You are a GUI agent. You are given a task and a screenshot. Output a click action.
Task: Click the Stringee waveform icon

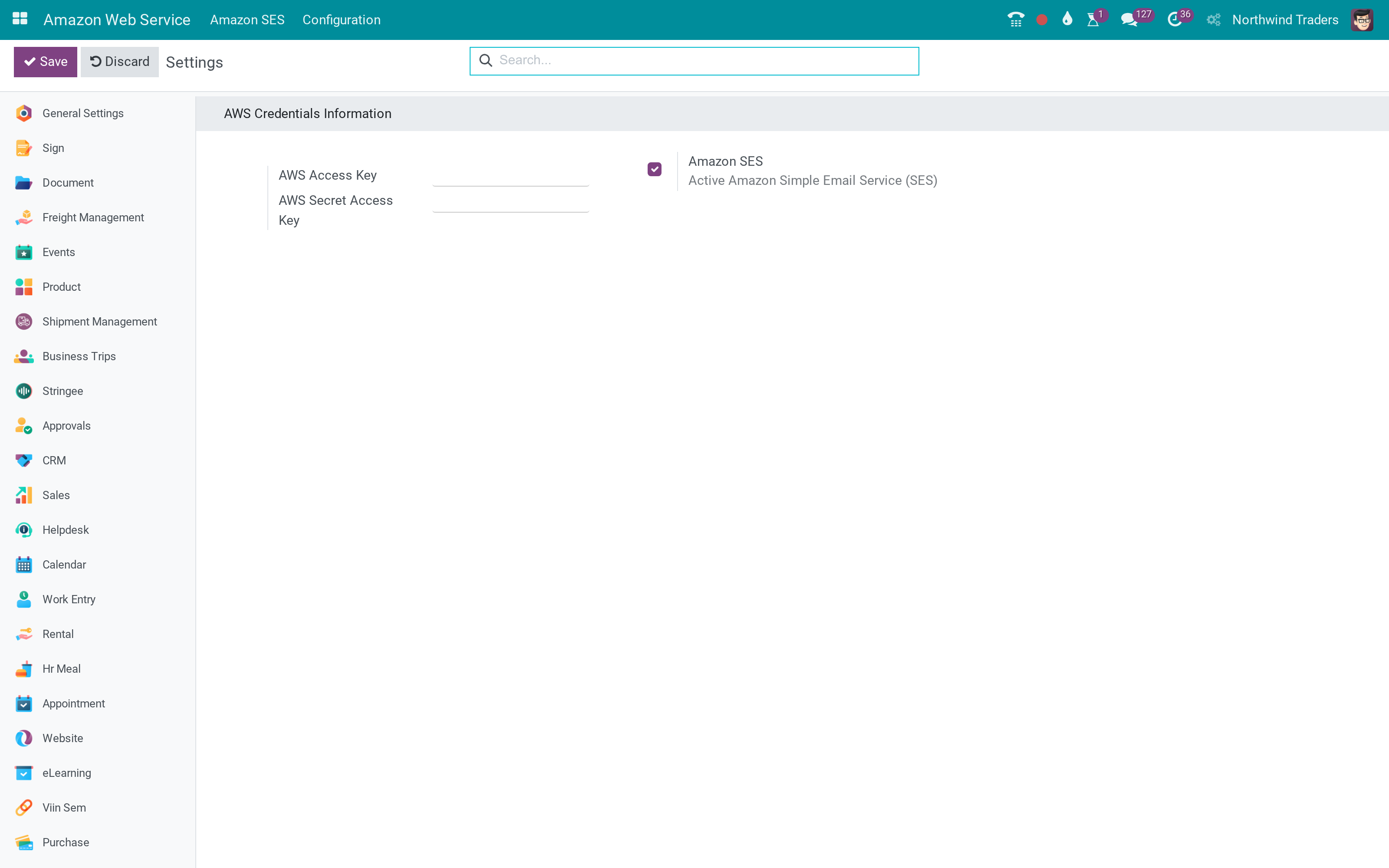23,391
